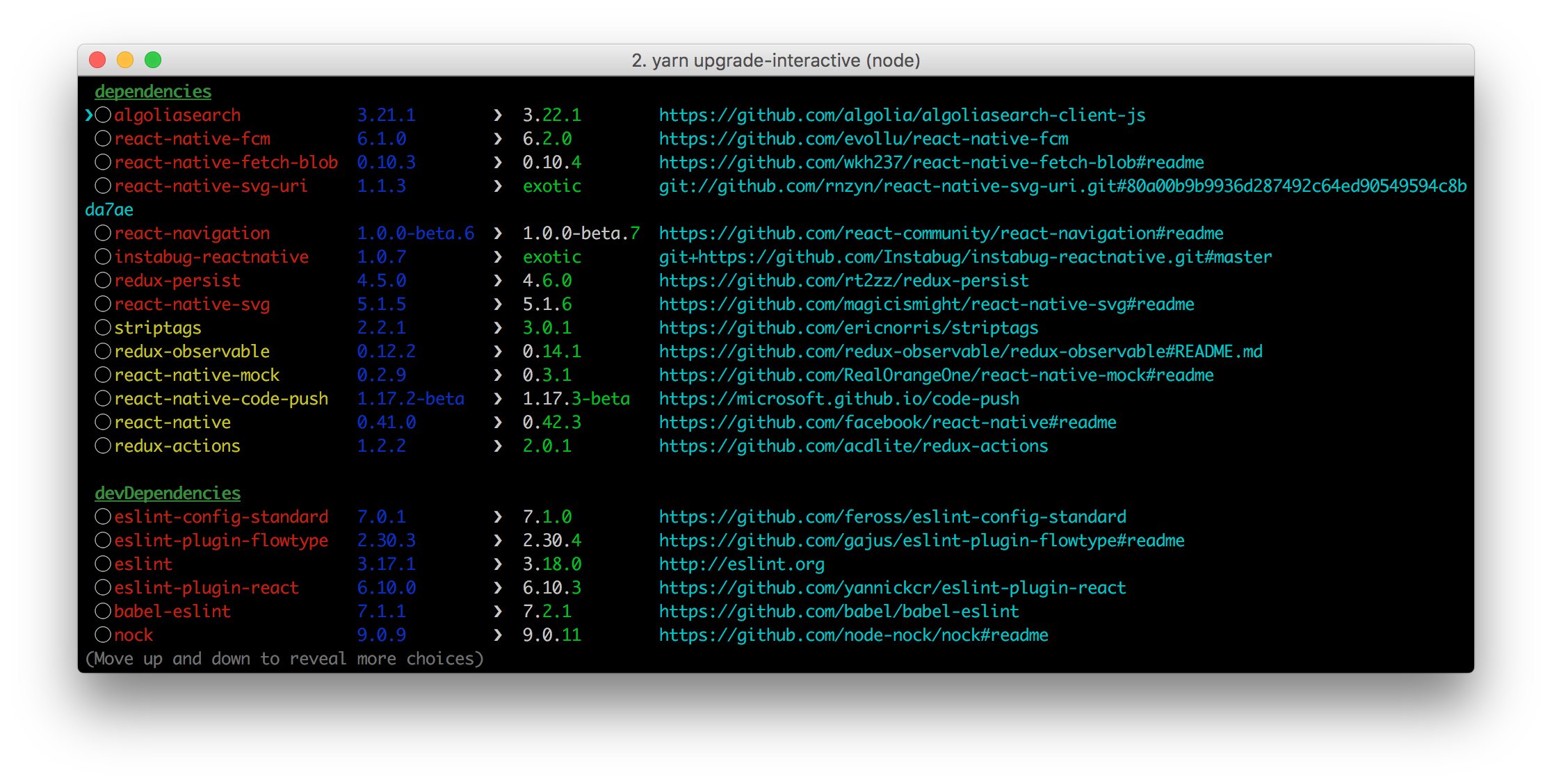
Task: Open magicismight react-native-svg URL
Action: 926,304
